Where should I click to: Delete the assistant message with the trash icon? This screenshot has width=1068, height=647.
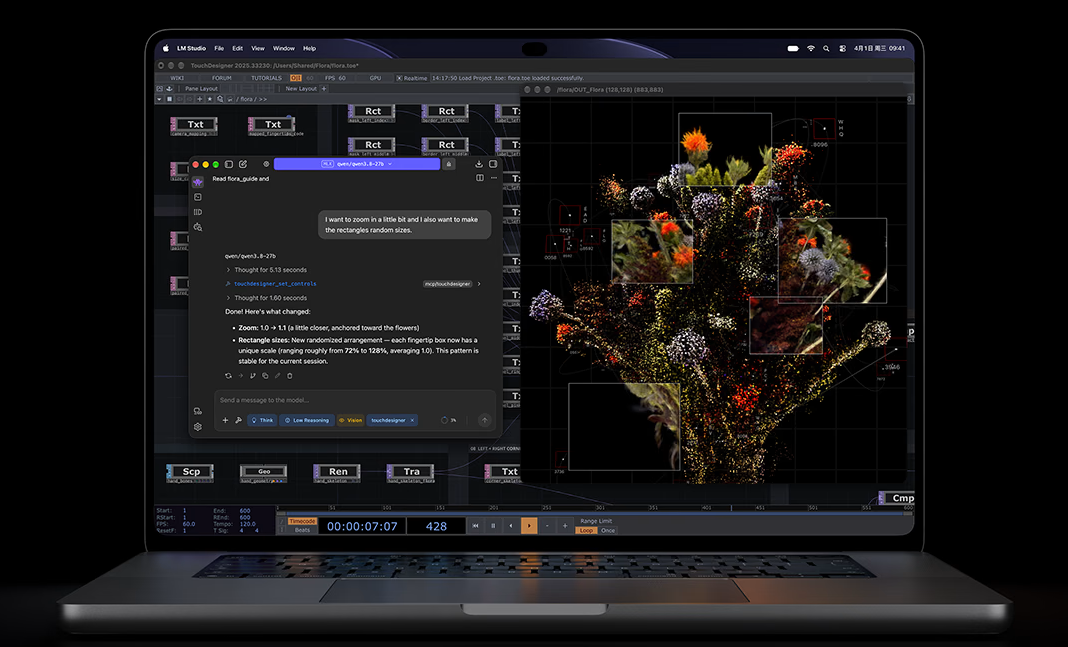click(289, 375)
